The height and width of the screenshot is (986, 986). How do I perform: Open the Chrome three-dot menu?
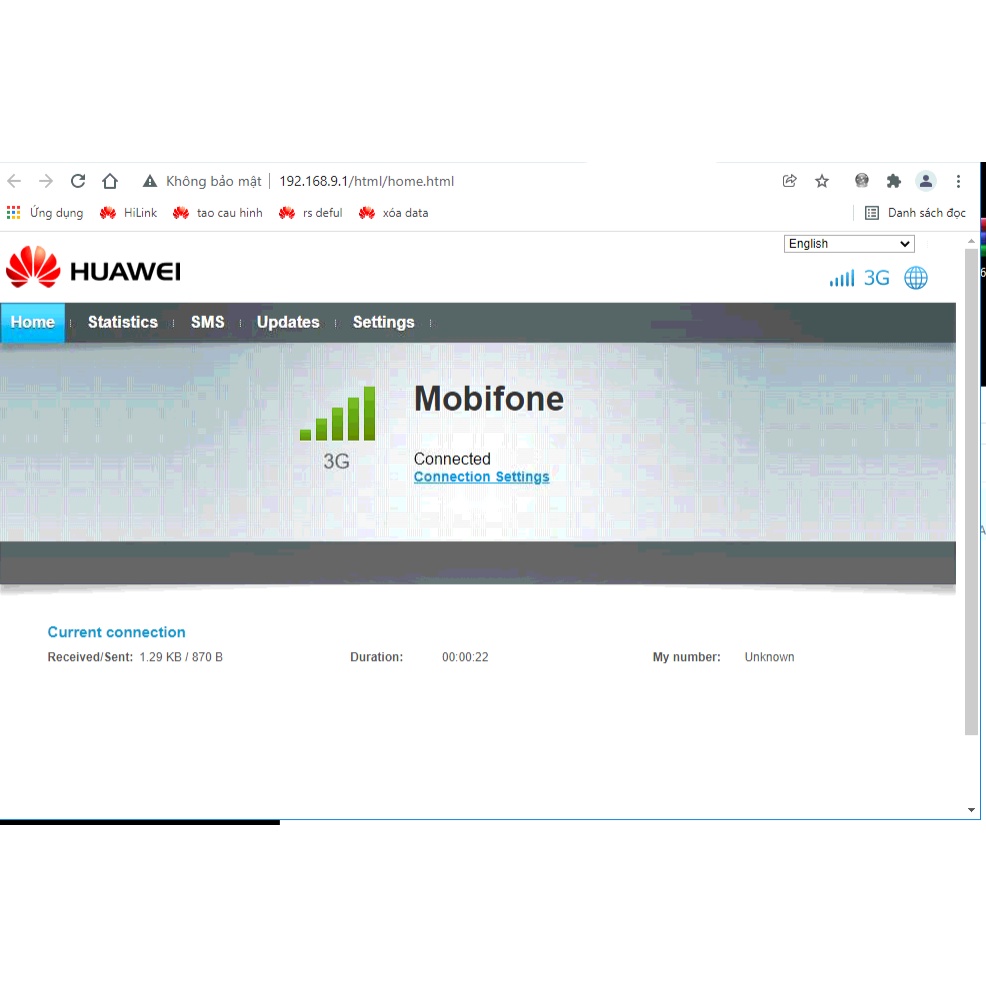click(x=958, y=181)
